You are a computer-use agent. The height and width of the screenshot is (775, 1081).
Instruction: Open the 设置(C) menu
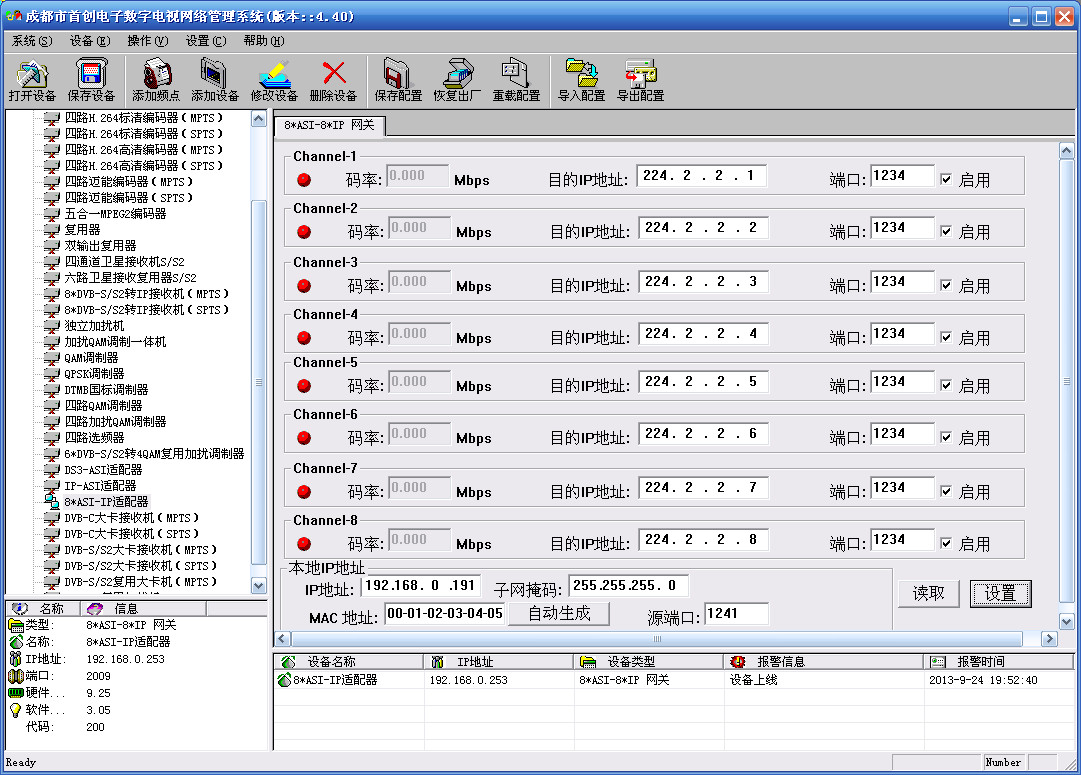point(205,41)
